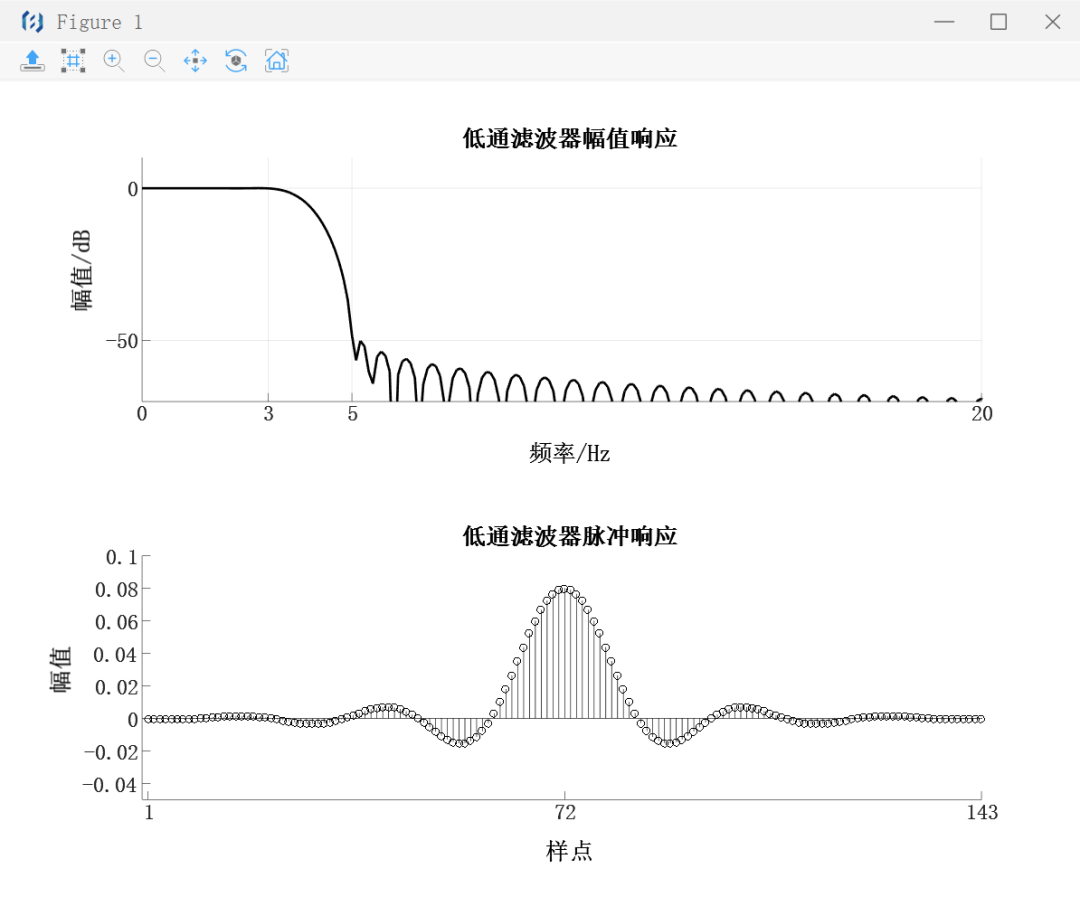Click the peak of the impulse response stem plot
Viewport: 1080px width, 897px height.
[x=564, y=589]
